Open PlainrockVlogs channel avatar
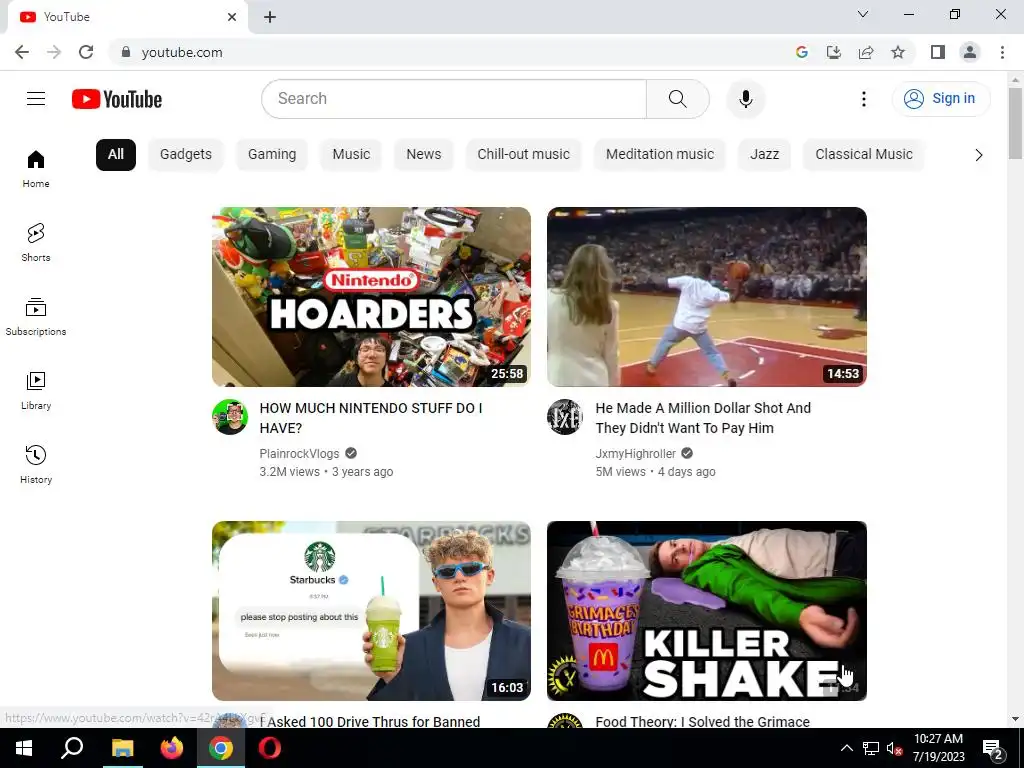This screenshot has height=768, width=1024. coord(230,417)
